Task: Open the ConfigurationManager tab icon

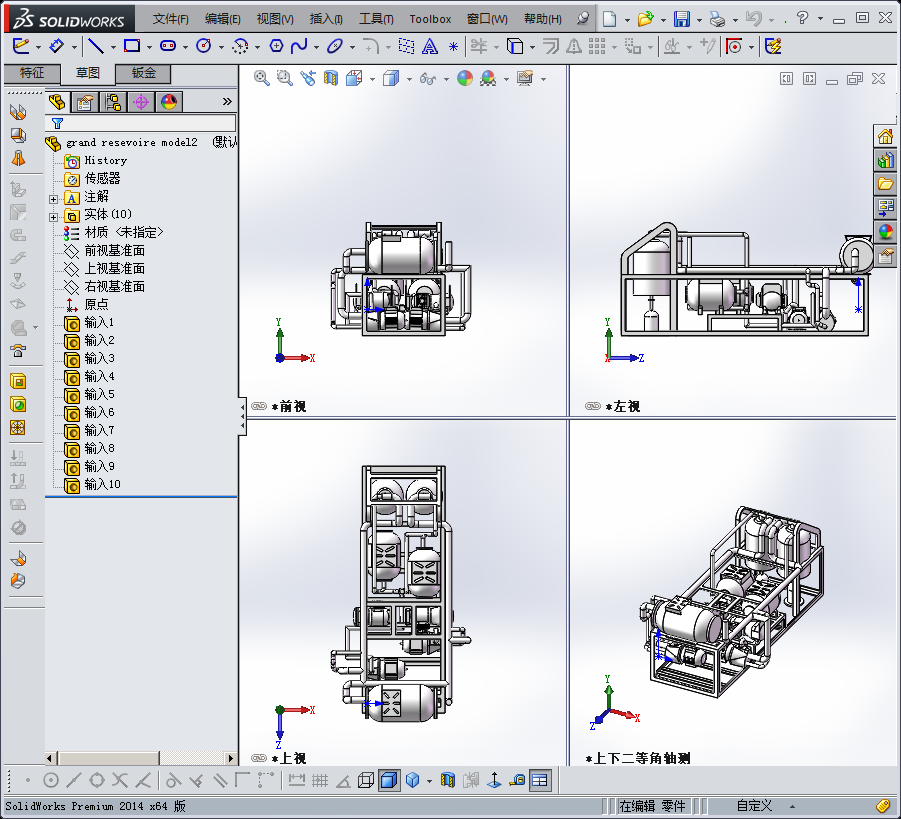Action: pos(113,102)
